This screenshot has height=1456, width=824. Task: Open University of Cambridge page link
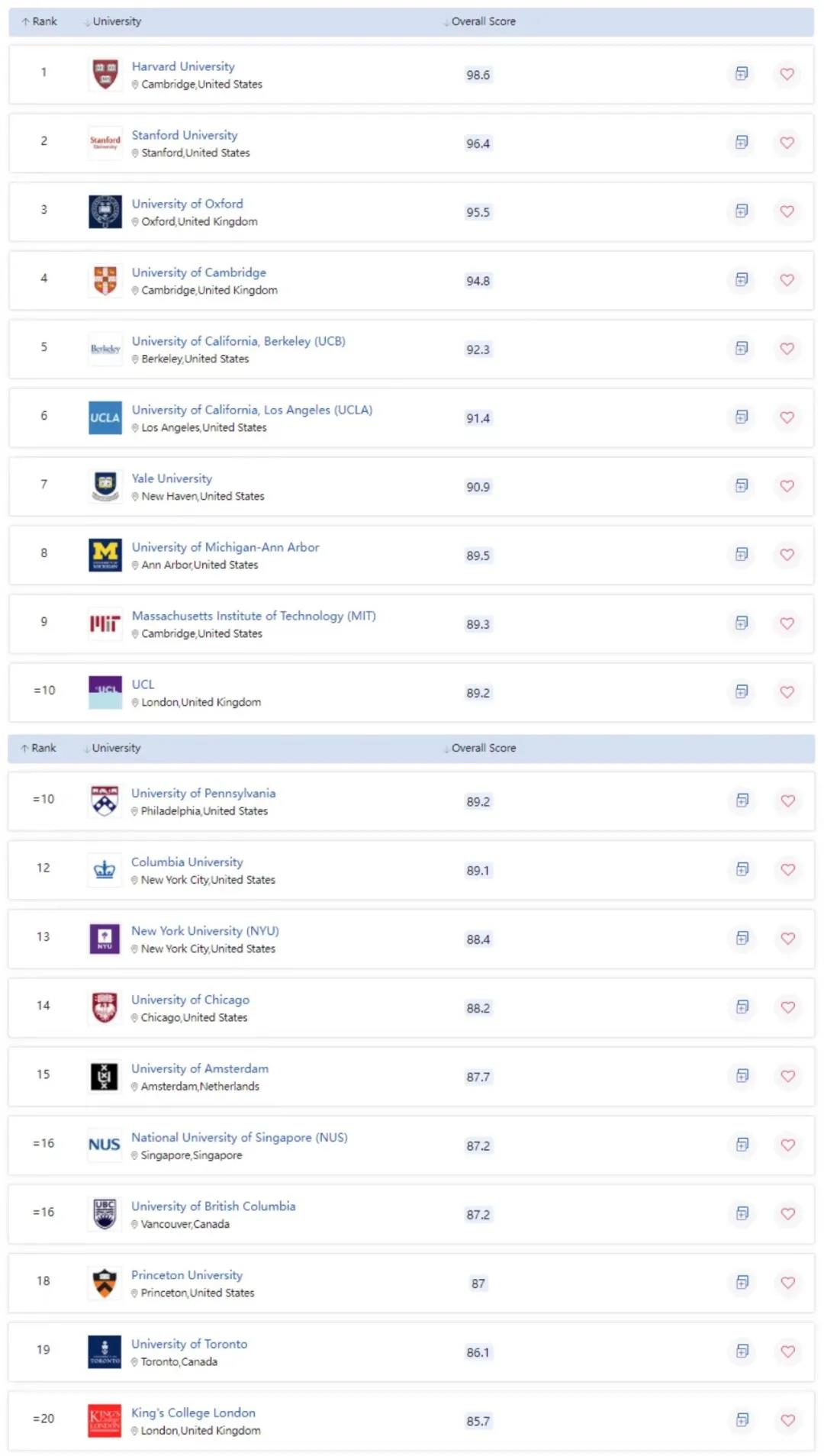tap(198, 272)
